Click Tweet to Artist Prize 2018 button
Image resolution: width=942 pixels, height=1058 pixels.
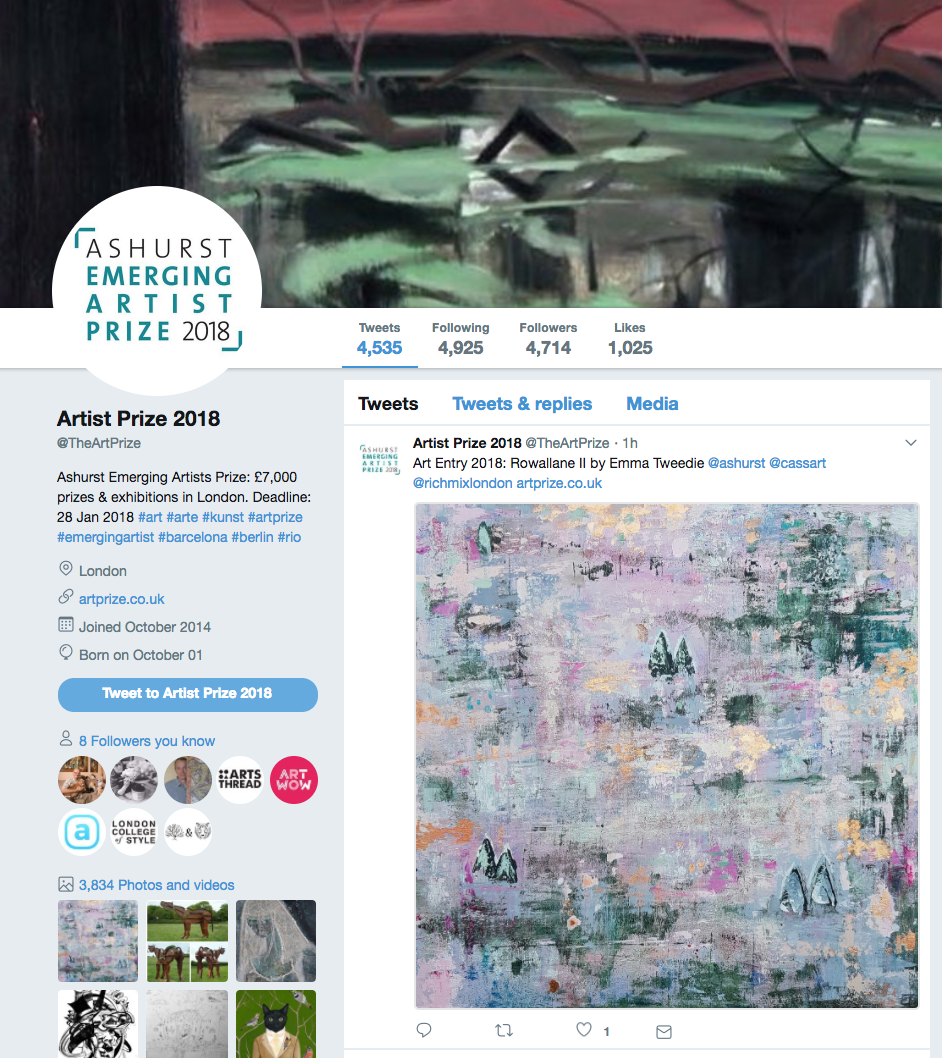(188, 694)
